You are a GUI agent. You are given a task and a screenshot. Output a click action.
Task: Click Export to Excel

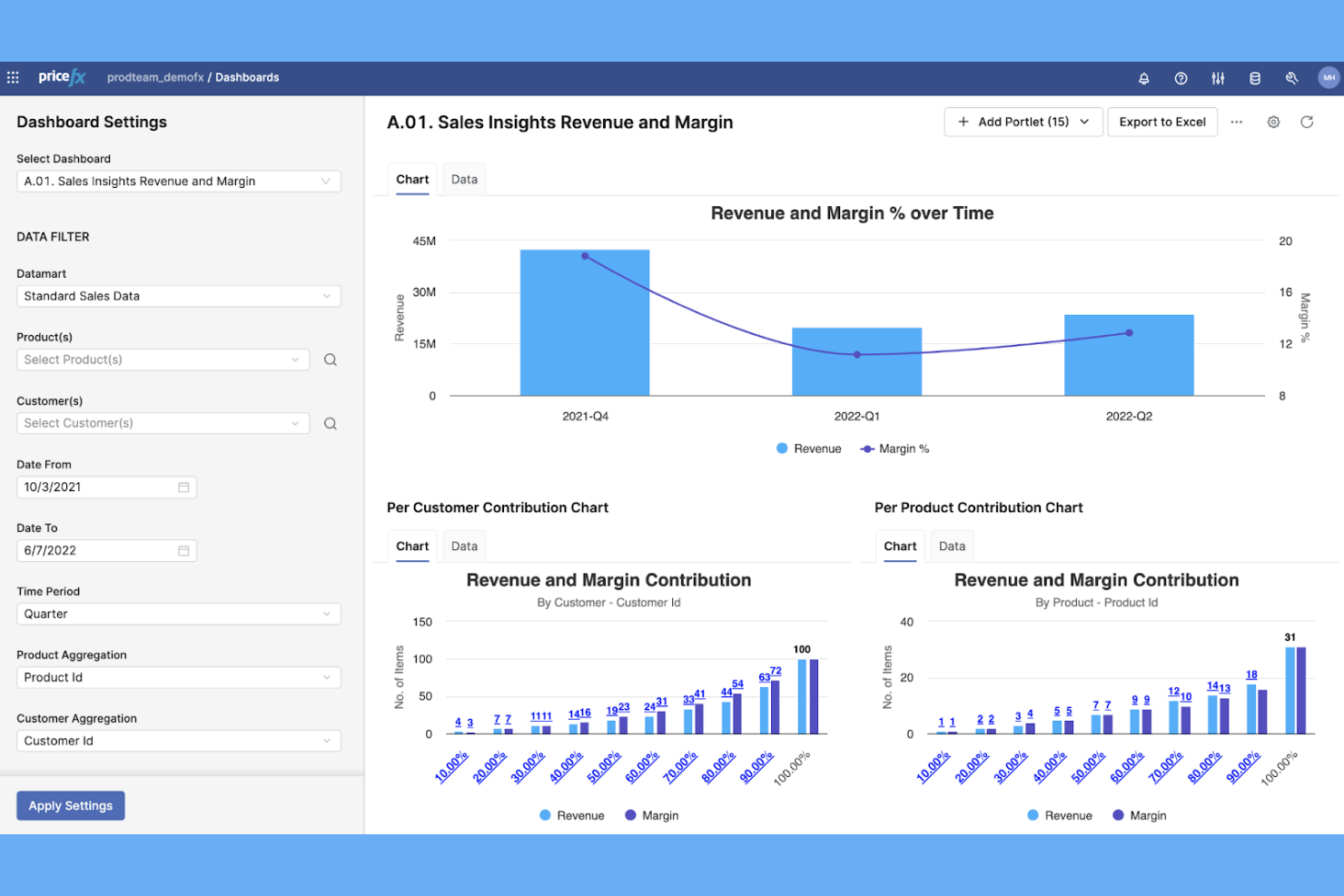click(1162, 122)
